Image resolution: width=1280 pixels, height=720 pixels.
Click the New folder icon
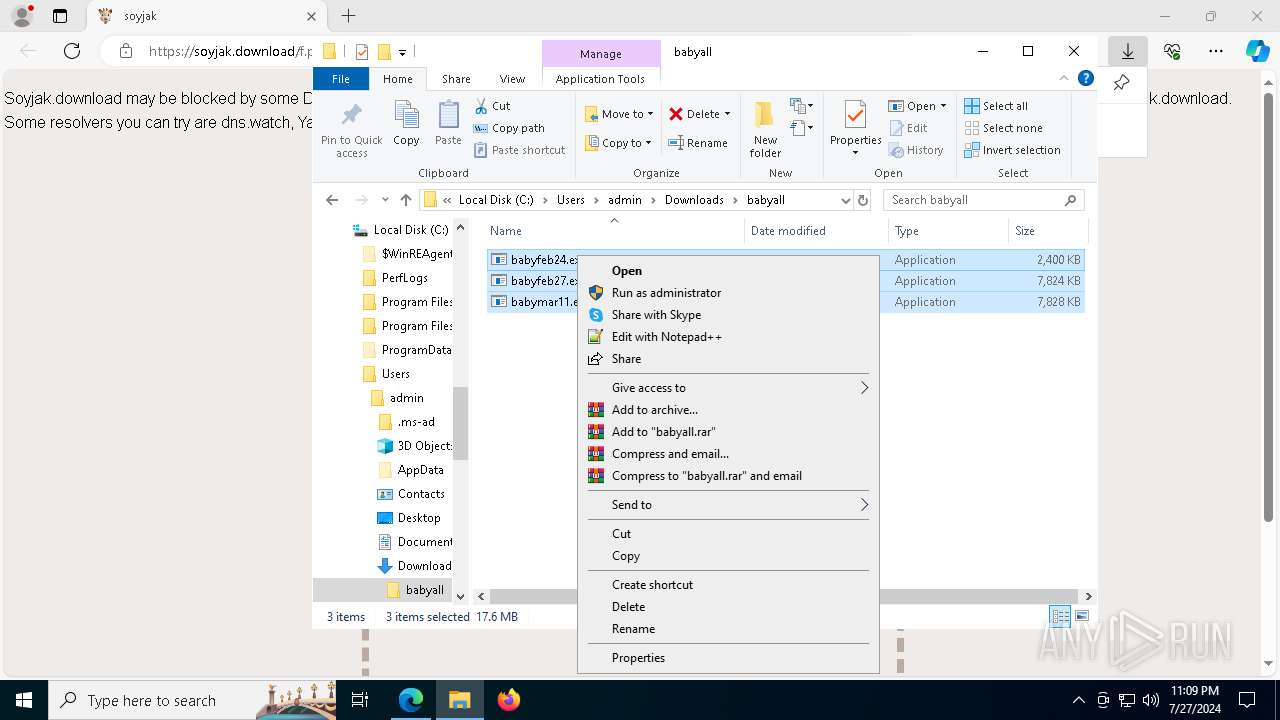coord(765,128)
